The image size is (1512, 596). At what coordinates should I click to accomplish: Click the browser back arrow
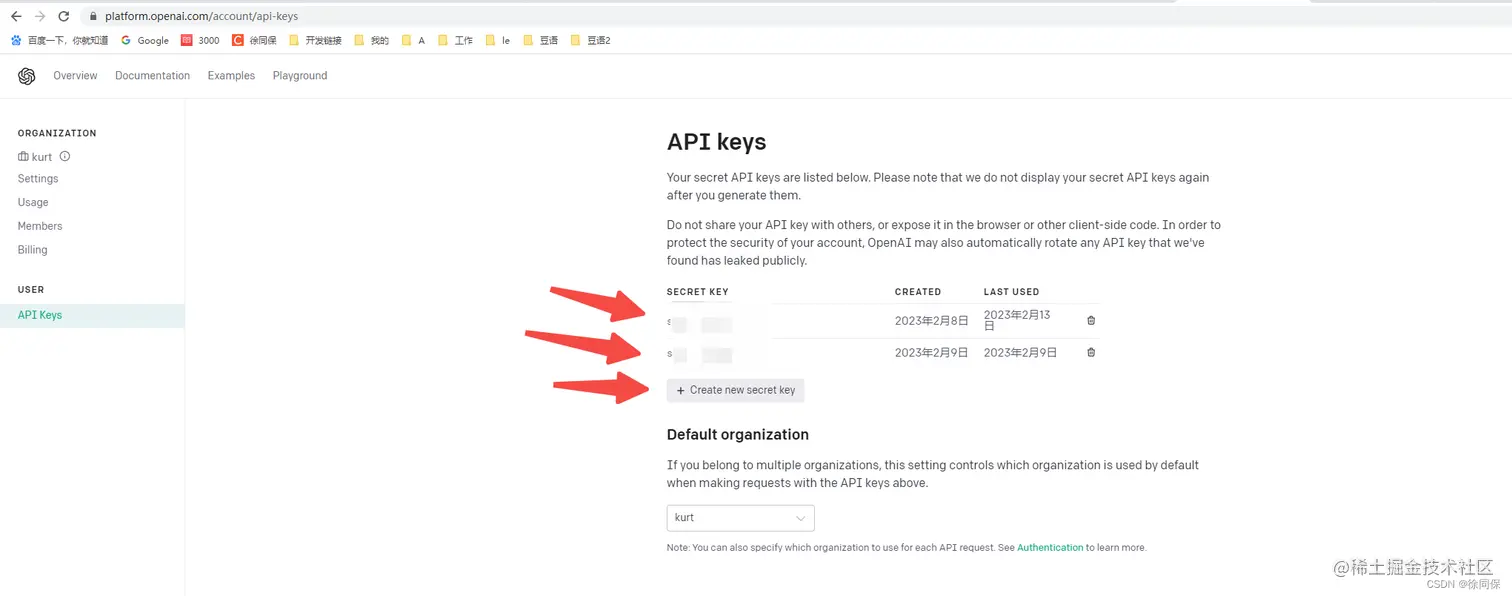coord(16,16)
